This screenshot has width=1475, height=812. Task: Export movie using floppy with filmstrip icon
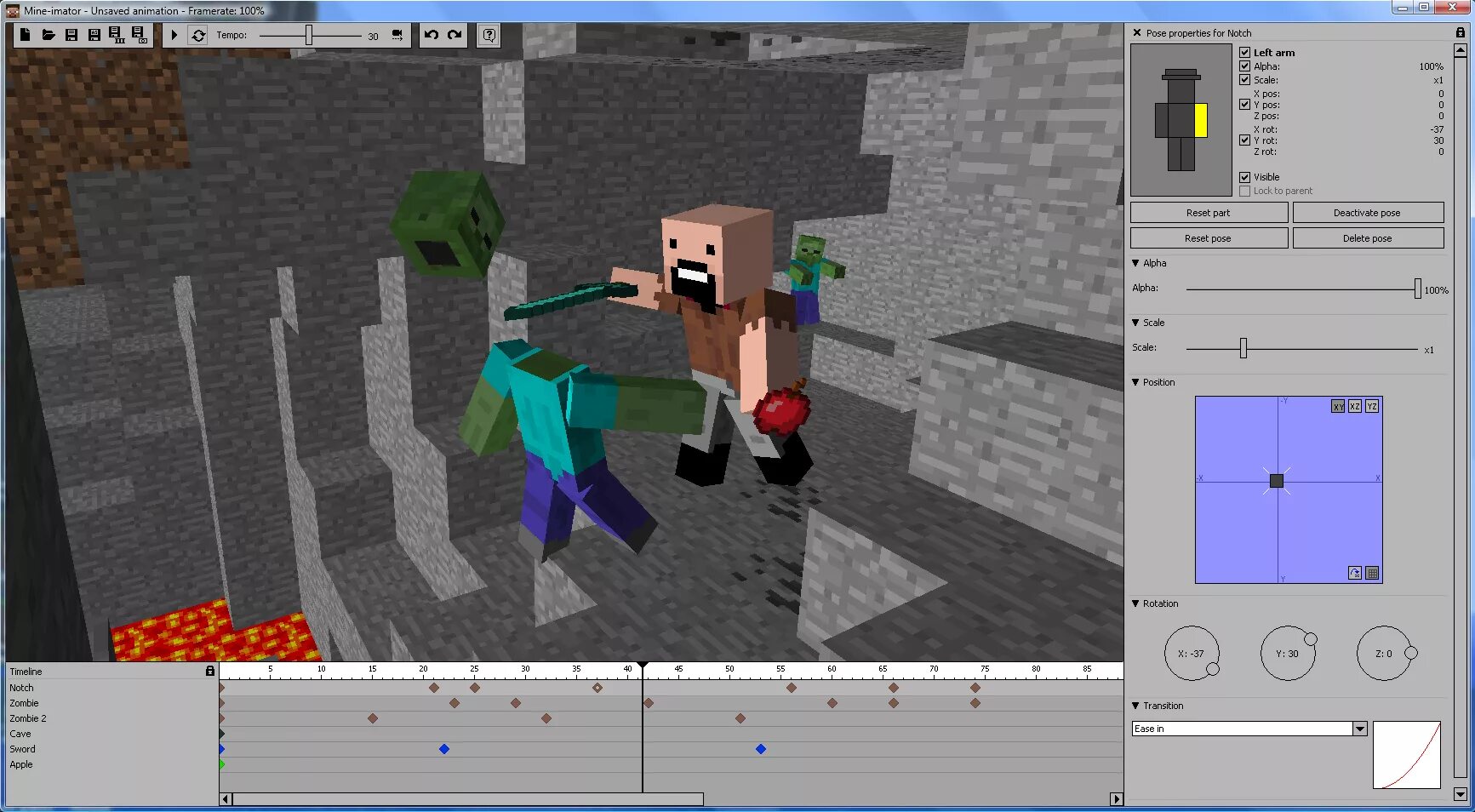coord(117,35)
